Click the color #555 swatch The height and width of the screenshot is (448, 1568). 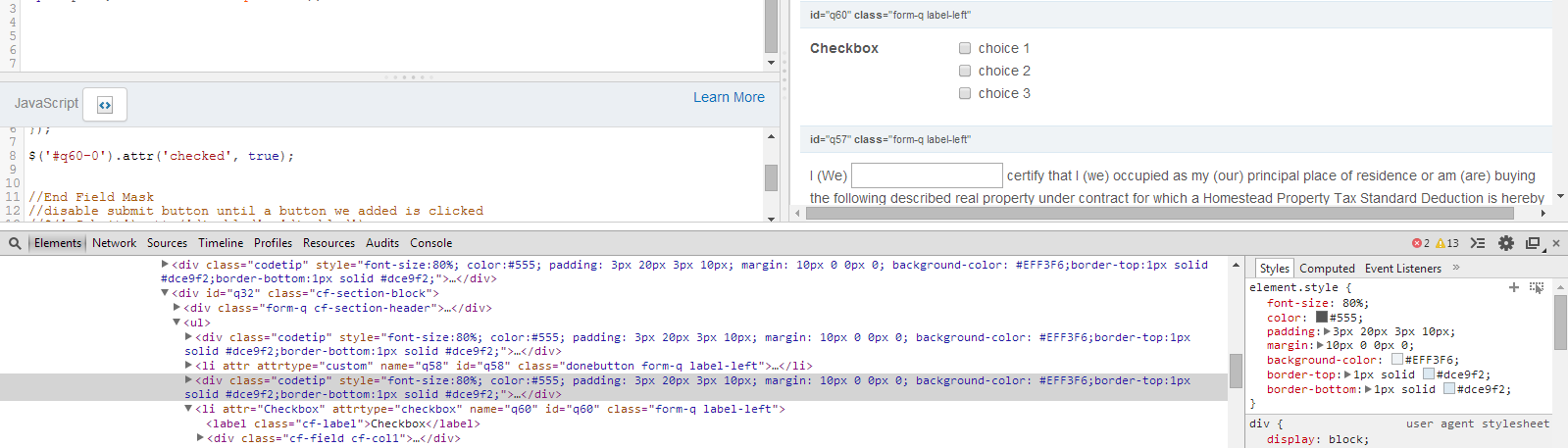tap(1321, 318)
